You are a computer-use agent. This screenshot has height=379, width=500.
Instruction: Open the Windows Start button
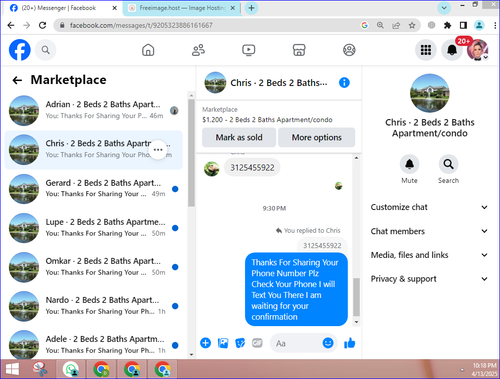tap(12, 369)
